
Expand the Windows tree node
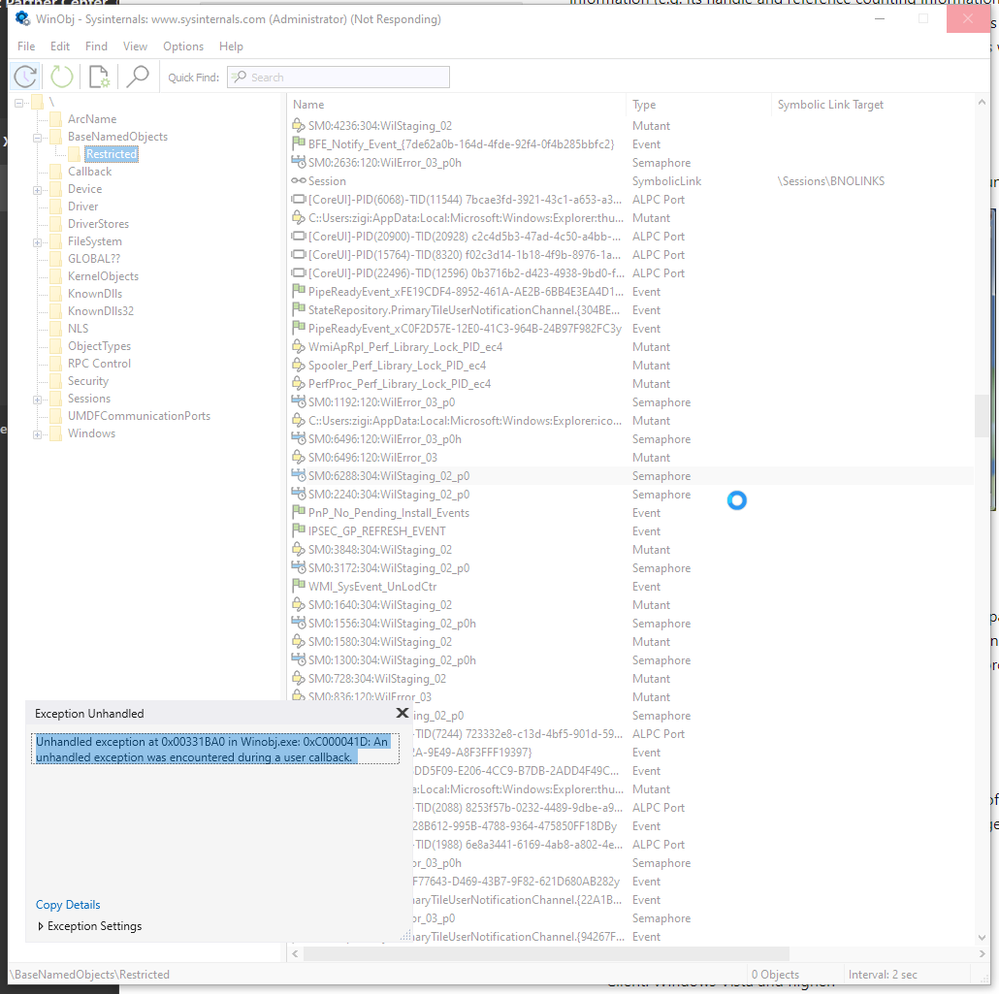[x=38, y=435]
